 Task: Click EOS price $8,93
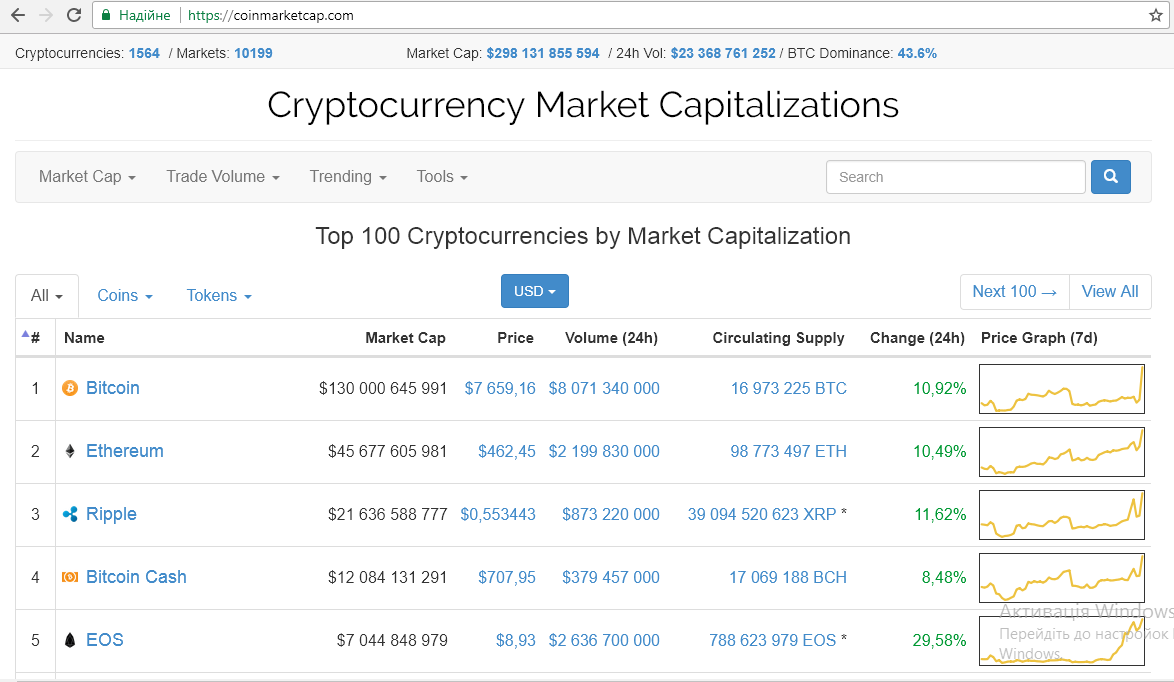coord(516,640)
